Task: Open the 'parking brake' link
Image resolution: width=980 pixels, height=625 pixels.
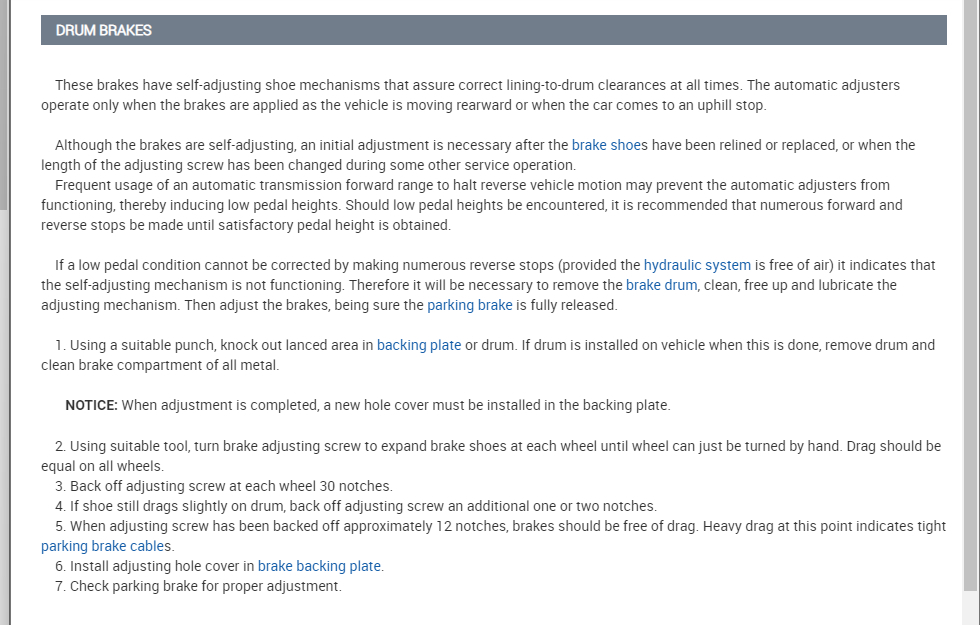Action: (x=469, y=305)
